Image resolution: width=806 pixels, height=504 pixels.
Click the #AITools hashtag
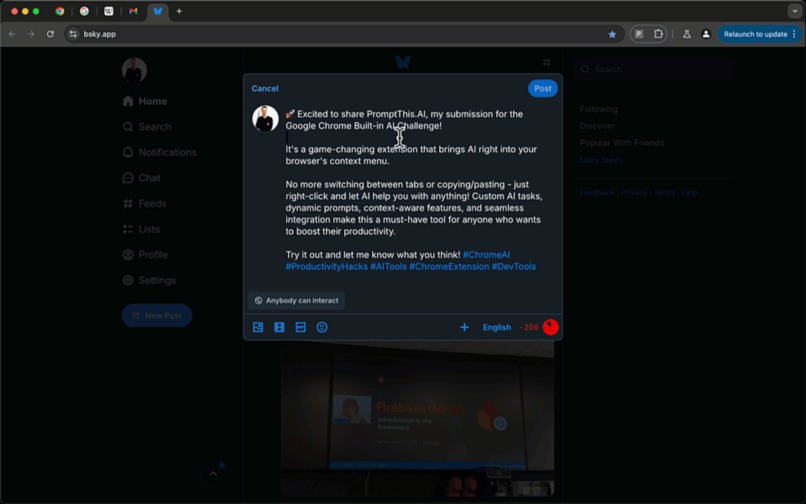click(389, 266)
